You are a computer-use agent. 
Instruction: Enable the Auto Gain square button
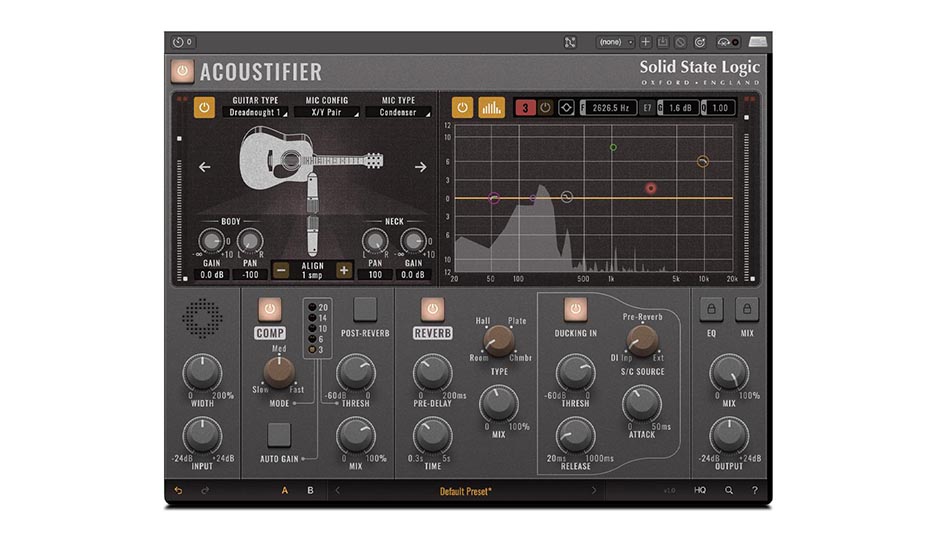tap(279, 433)
